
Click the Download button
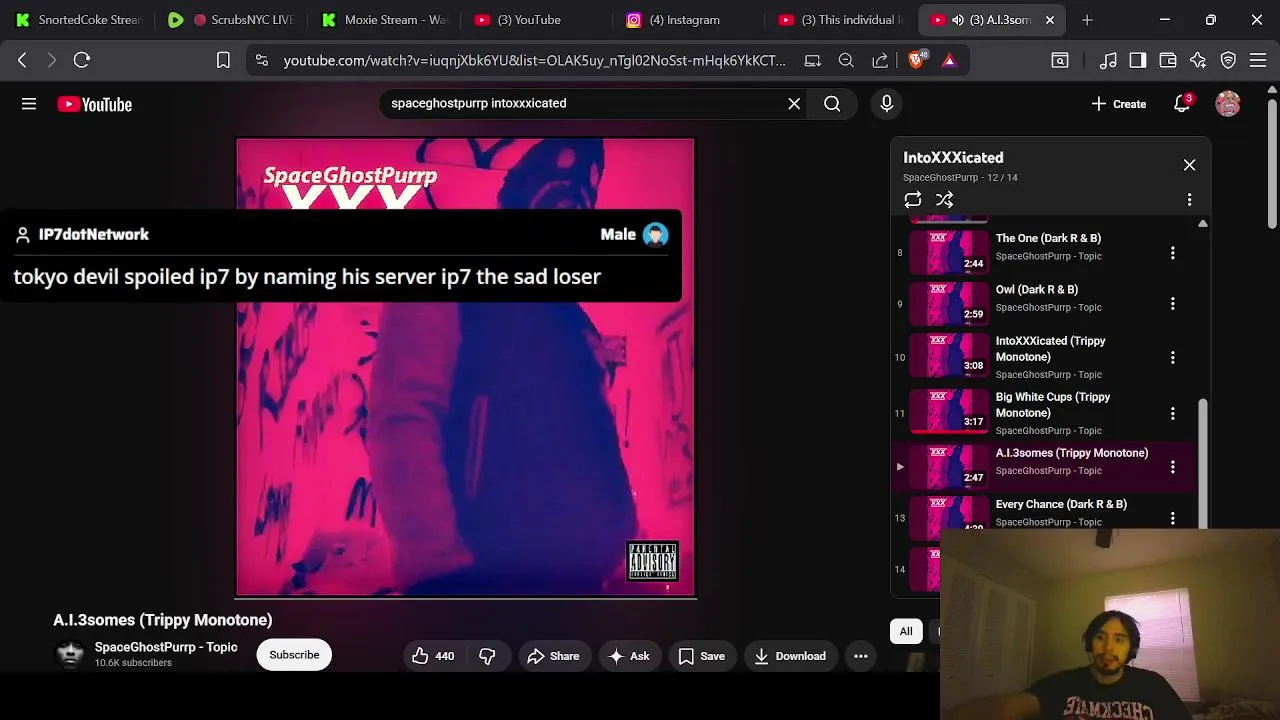[x=790, y=656]
